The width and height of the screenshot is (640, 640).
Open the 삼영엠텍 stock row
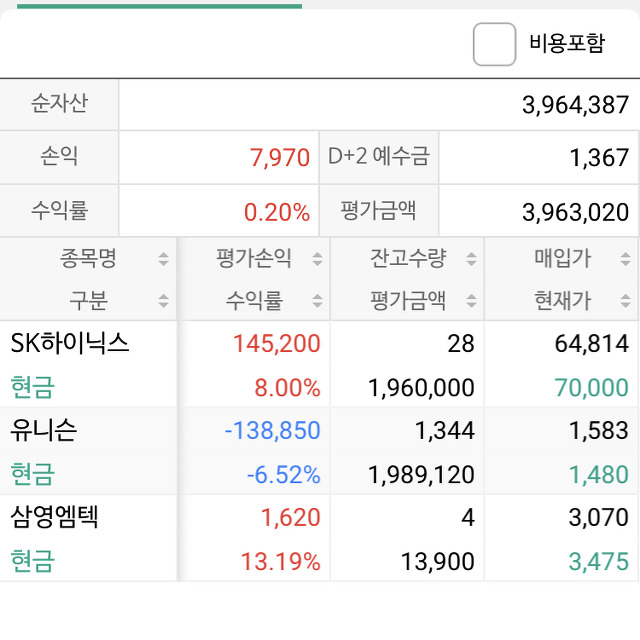pyautogui.click(x=55, y=517)
